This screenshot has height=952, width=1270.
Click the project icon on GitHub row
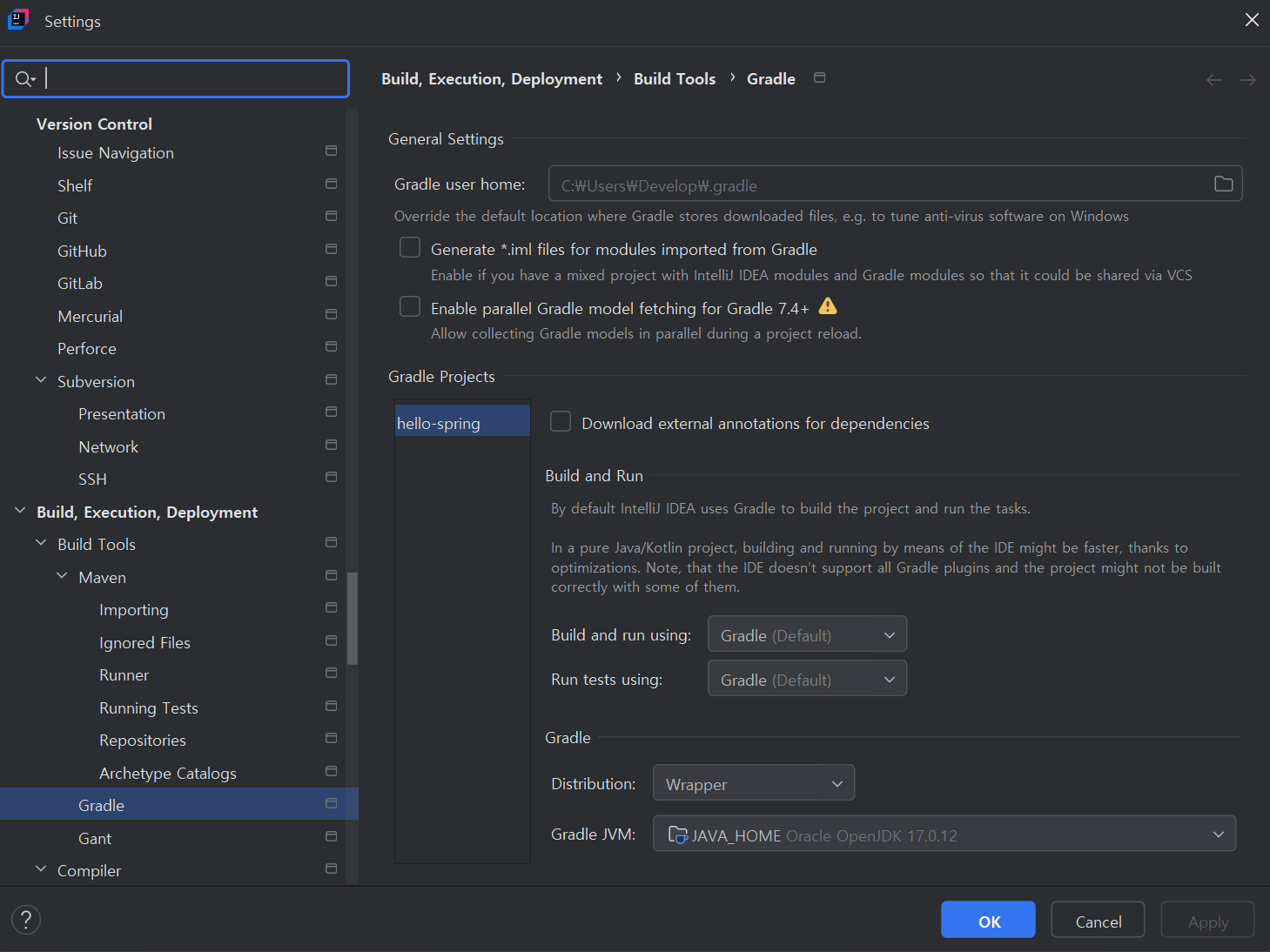[x=331, y=249]
